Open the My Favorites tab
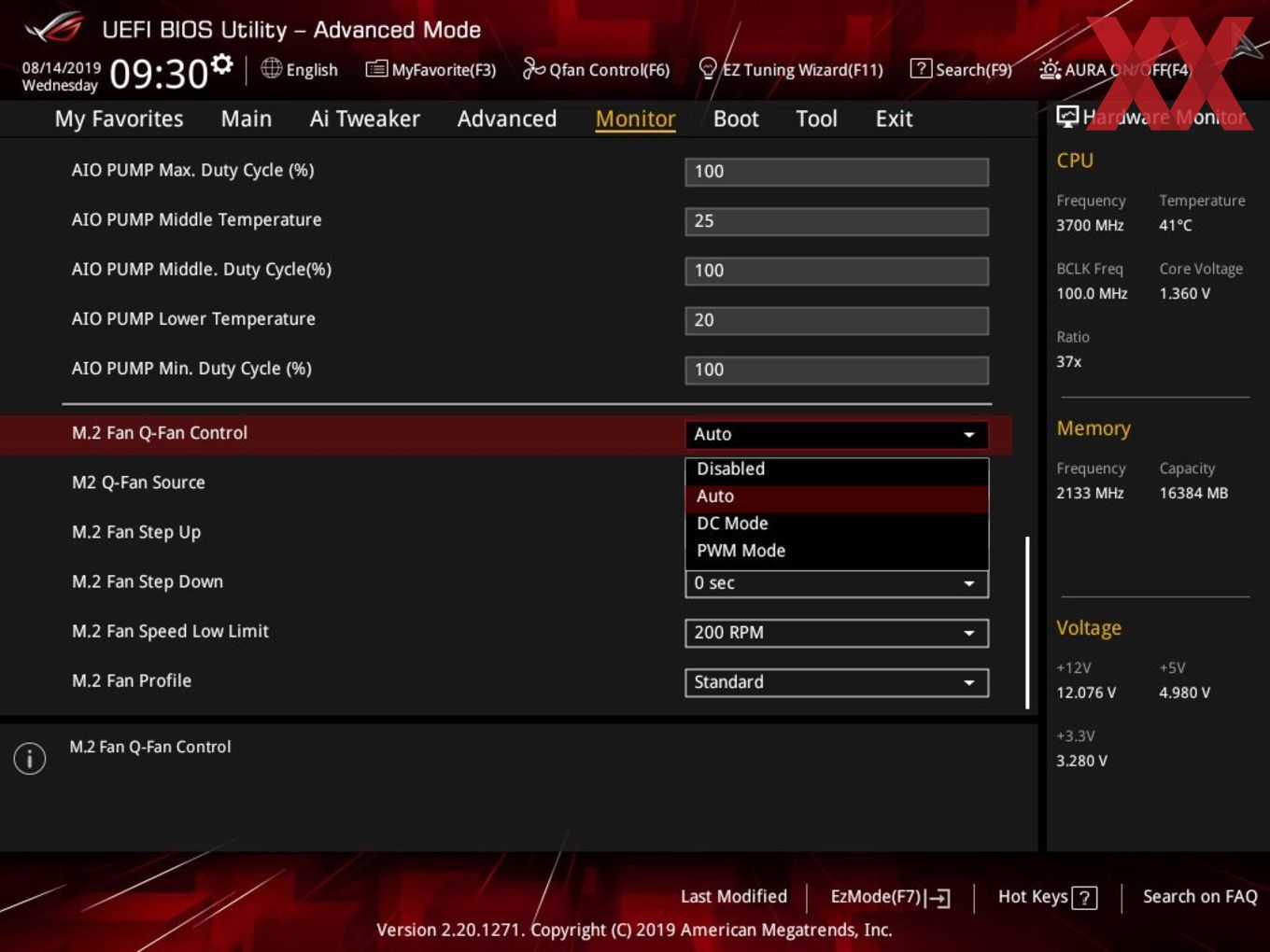This screenshot has height=952, width=1270. point(119,119)
